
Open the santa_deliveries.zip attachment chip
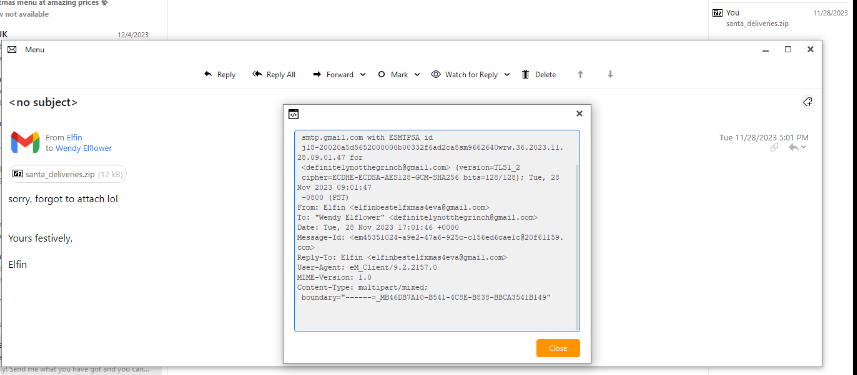coord(68,174)
